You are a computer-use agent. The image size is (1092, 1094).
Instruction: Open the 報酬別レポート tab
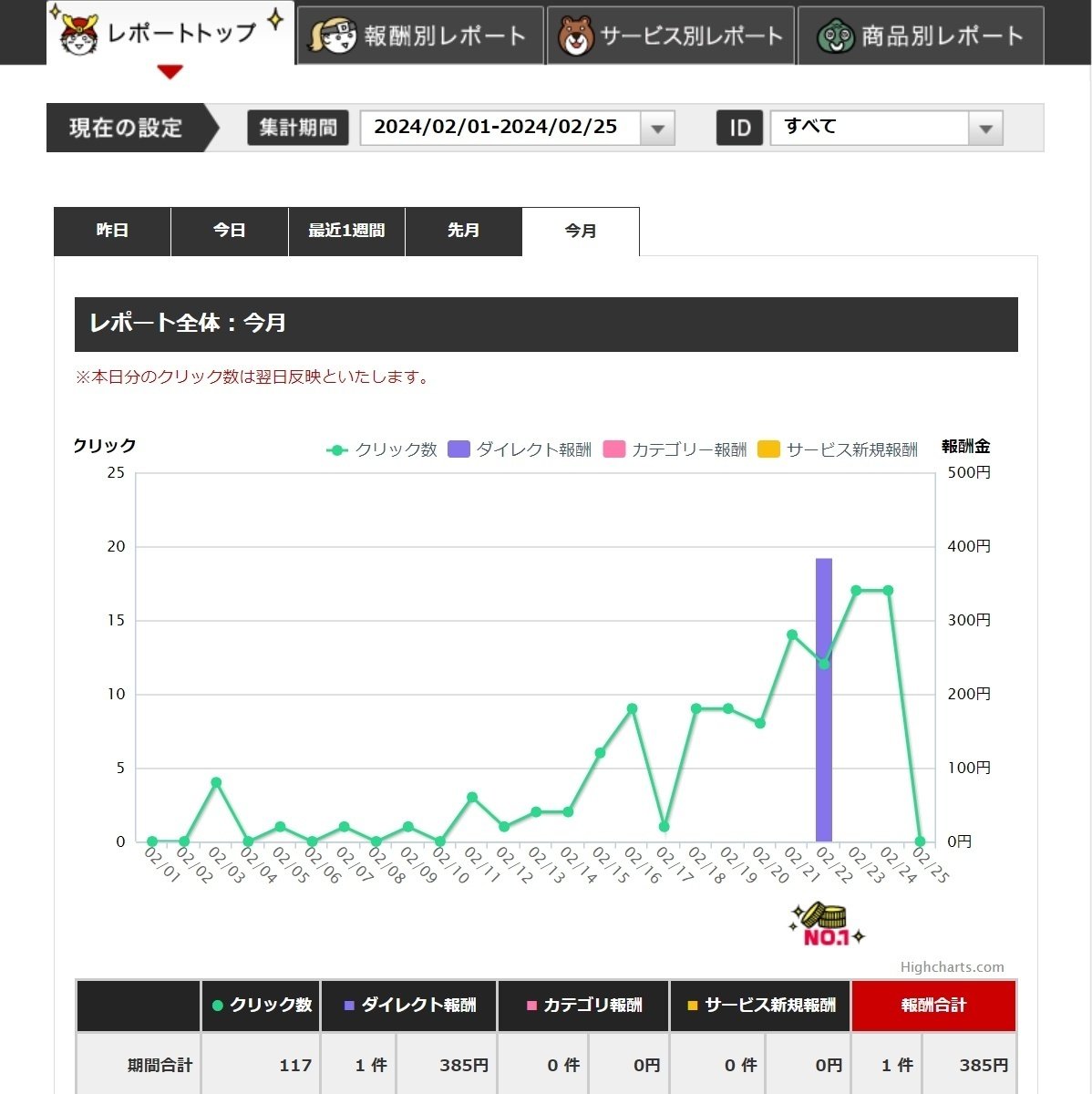[420, 36]
